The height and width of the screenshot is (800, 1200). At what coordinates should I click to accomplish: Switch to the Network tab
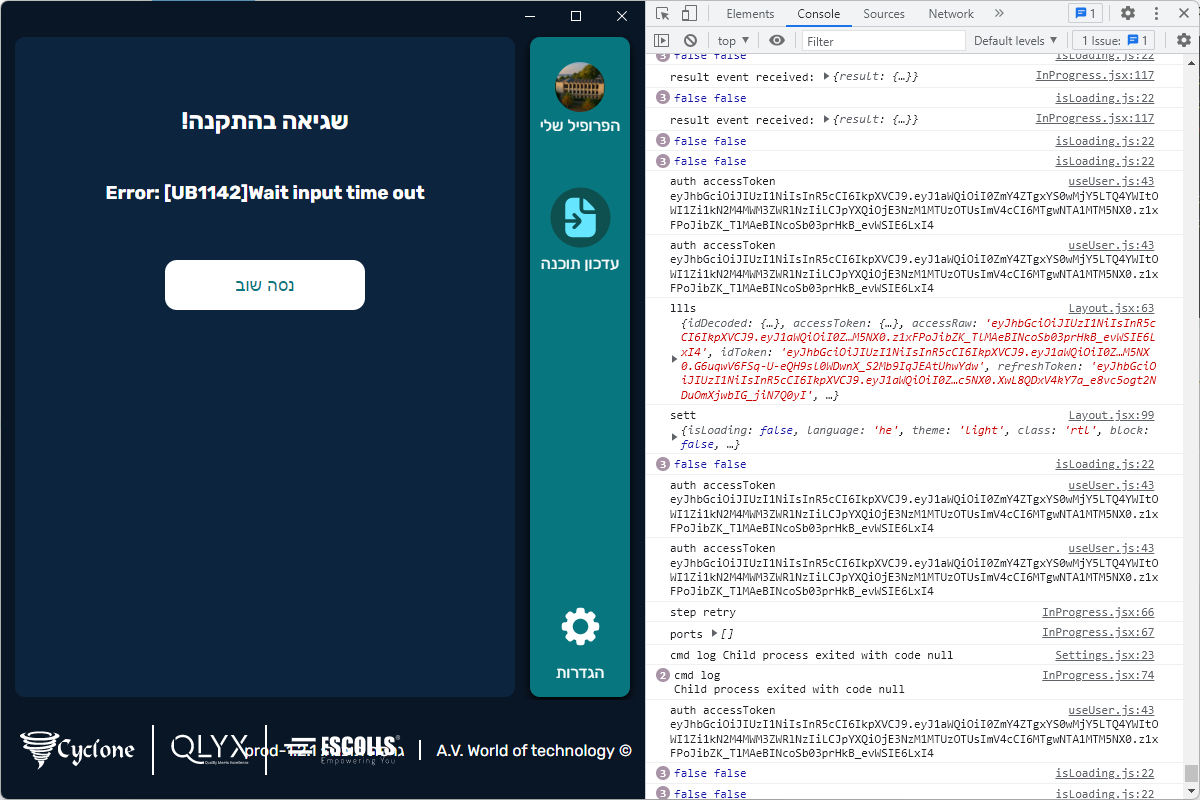pos(950,14)
